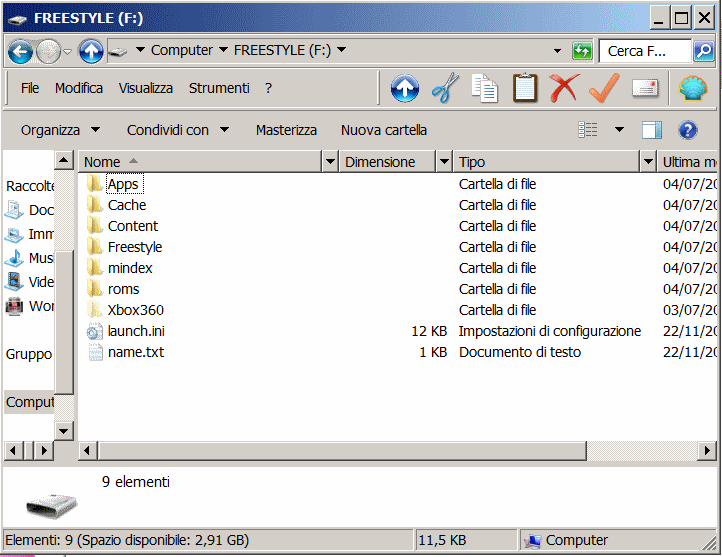Sort by Nome column header
The height and width of the screenshot is (557, 722).
tap(200, 162)
